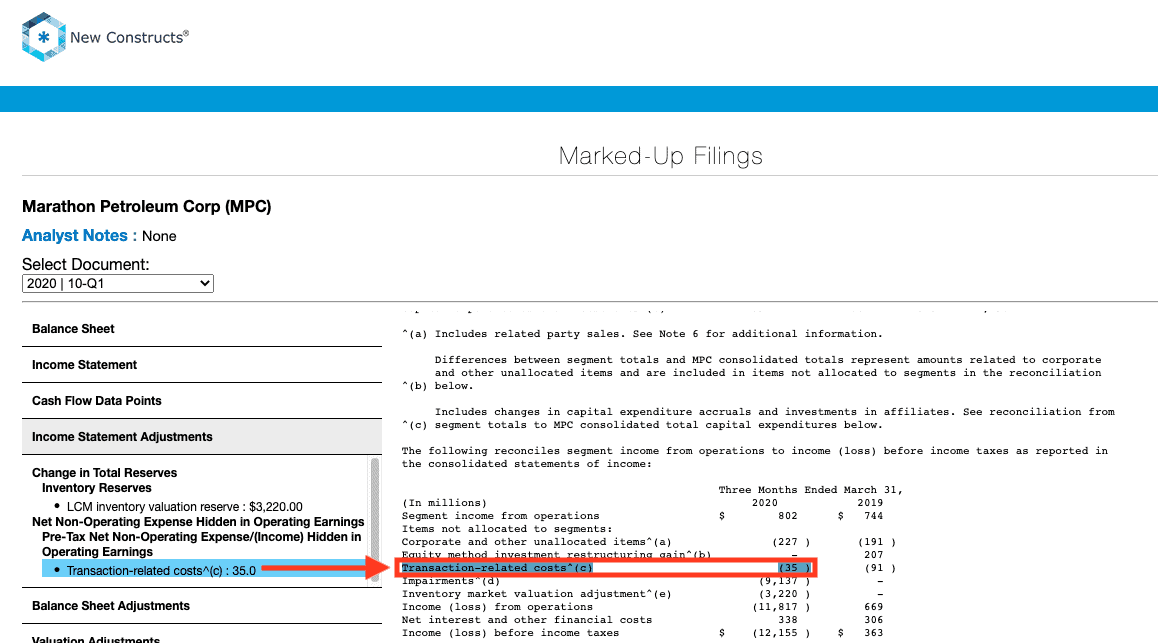Click the Inventory market valuation adjustment^(e) row
Screen dimensions: 1158x643
click(x=643, y=594)
